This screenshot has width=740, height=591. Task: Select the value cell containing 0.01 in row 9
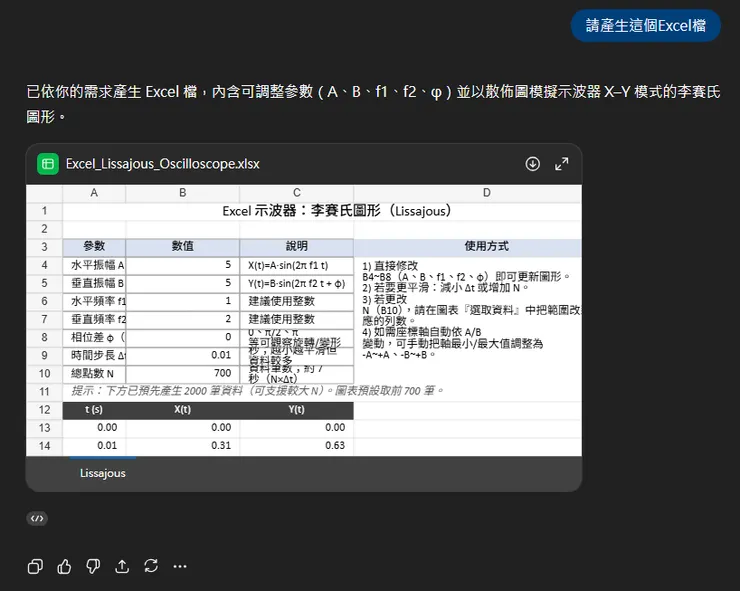[x=183, y=355]
